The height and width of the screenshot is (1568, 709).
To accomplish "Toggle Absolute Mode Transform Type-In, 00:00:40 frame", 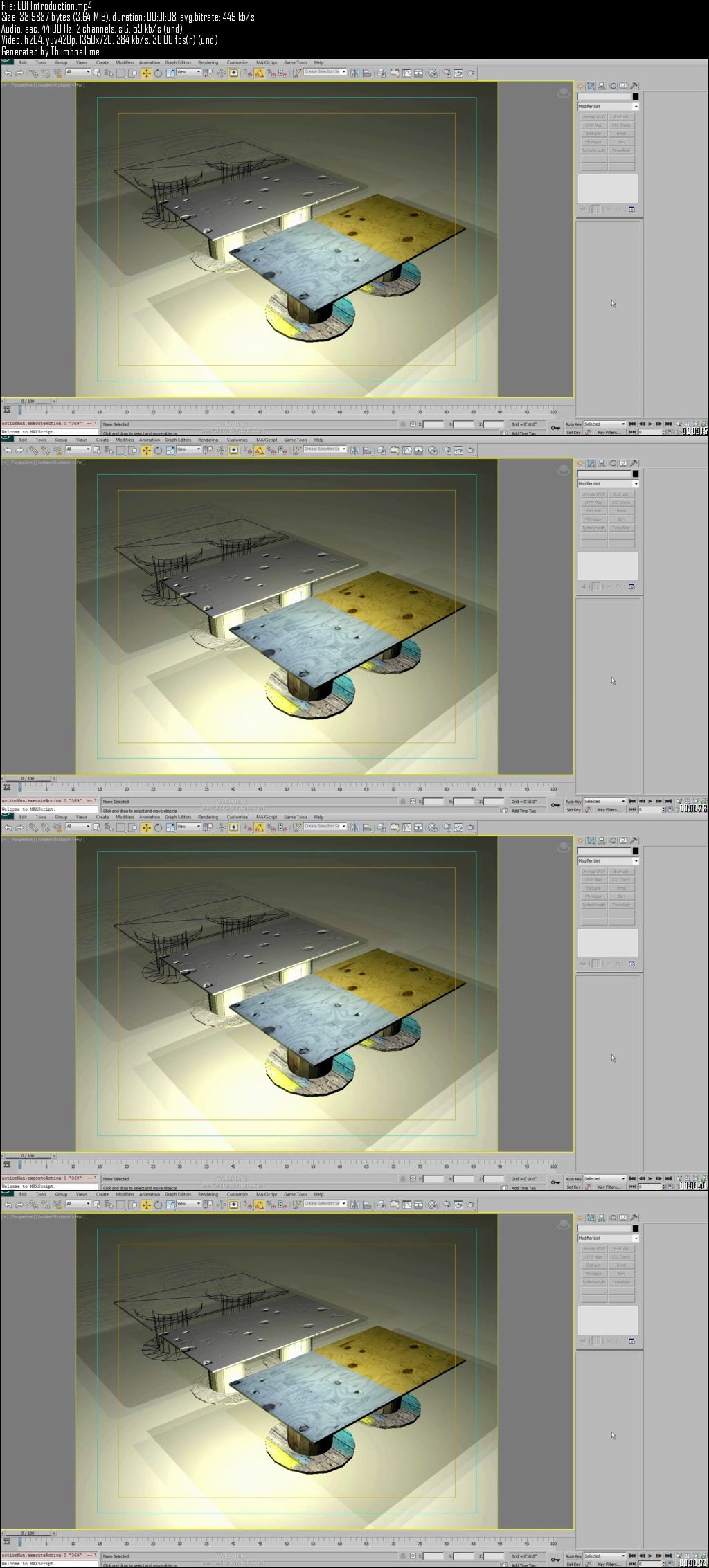I will click(413, 1178).
